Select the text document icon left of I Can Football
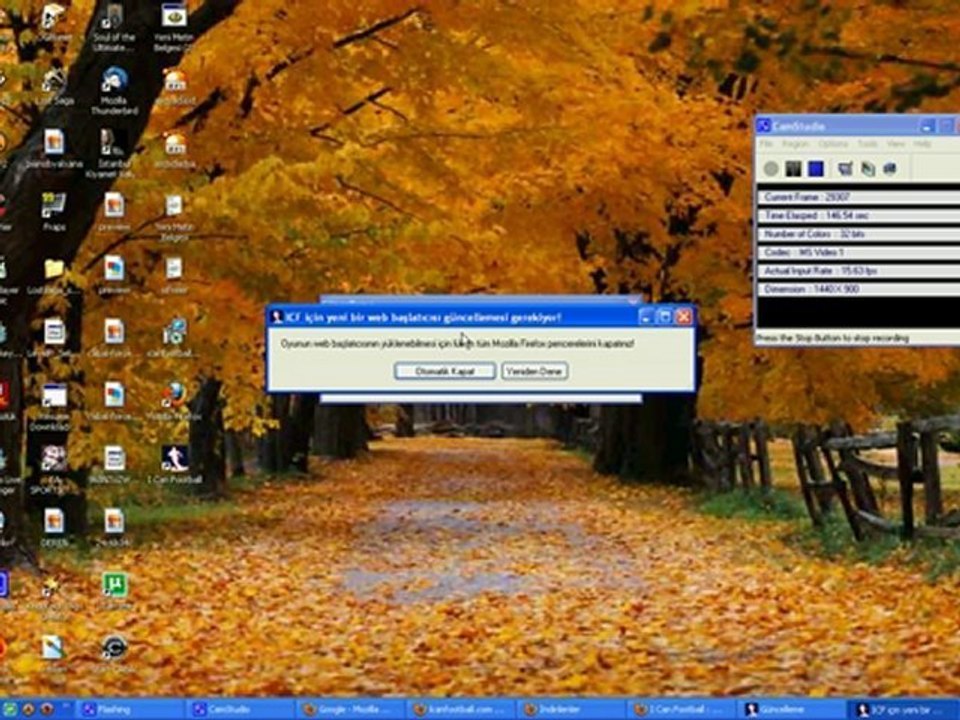This screenshot has height=720, width=960. (x=114, y=464)
